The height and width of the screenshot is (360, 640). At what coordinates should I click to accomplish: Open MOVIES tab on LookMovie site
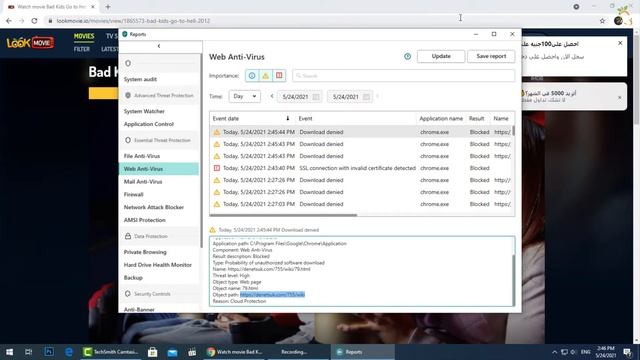tap(84, 36)
